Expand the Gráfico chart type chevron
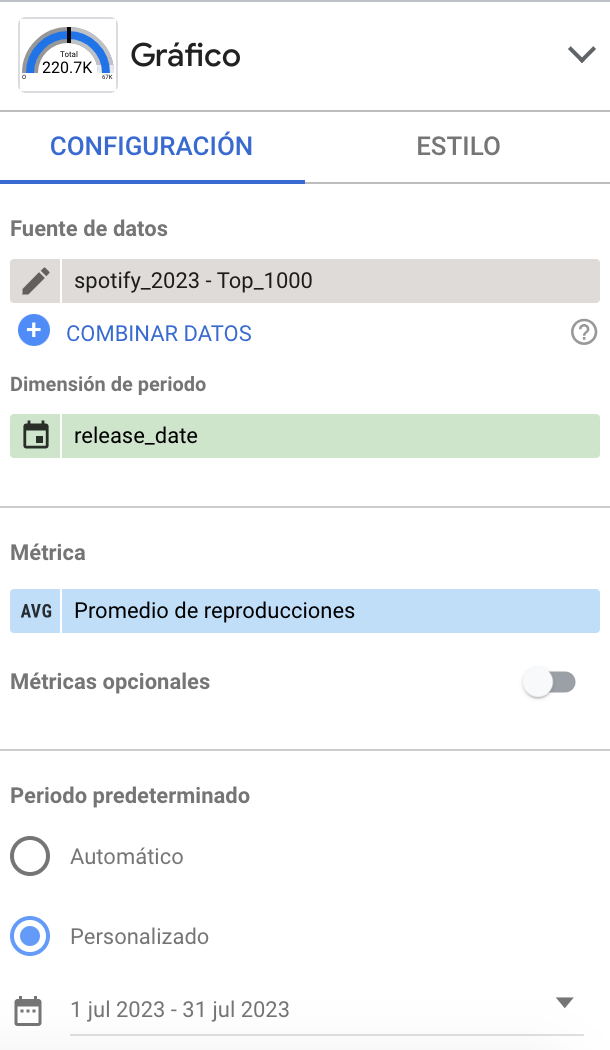 point(581,55)
